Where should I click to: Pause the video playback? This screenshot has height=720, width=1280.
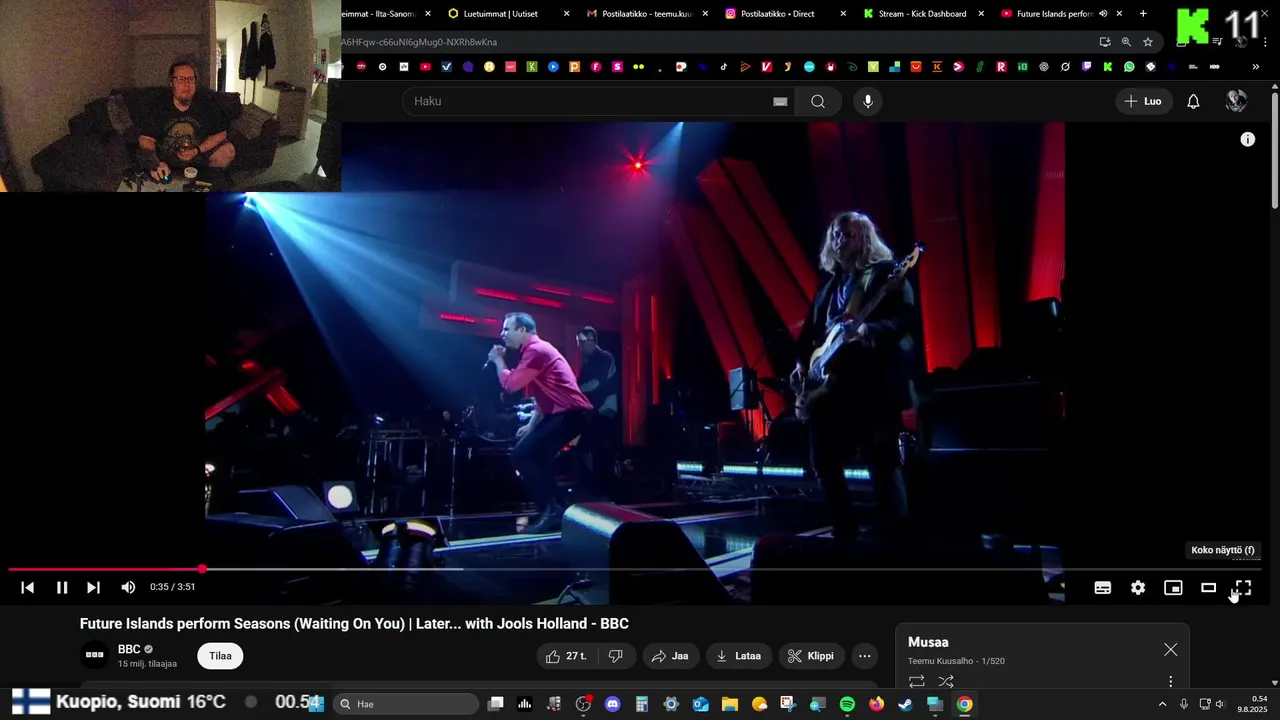(62, 588)
